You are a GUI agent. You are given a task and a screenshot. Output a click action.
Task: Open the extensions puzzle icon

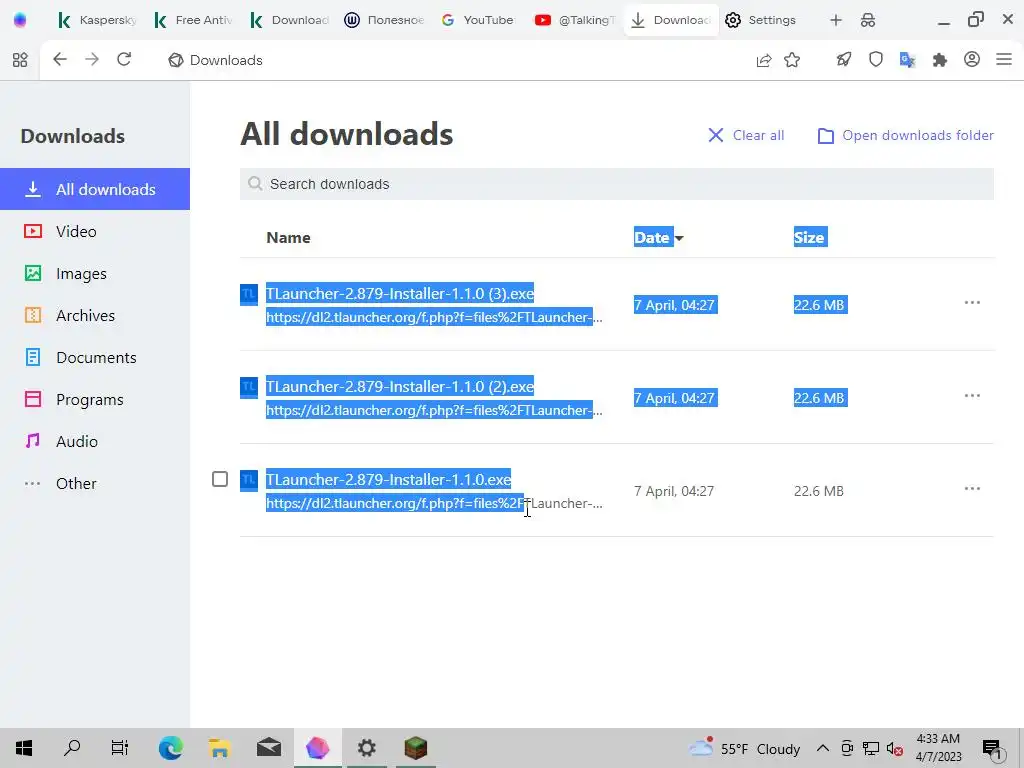(x=940, y=60)
